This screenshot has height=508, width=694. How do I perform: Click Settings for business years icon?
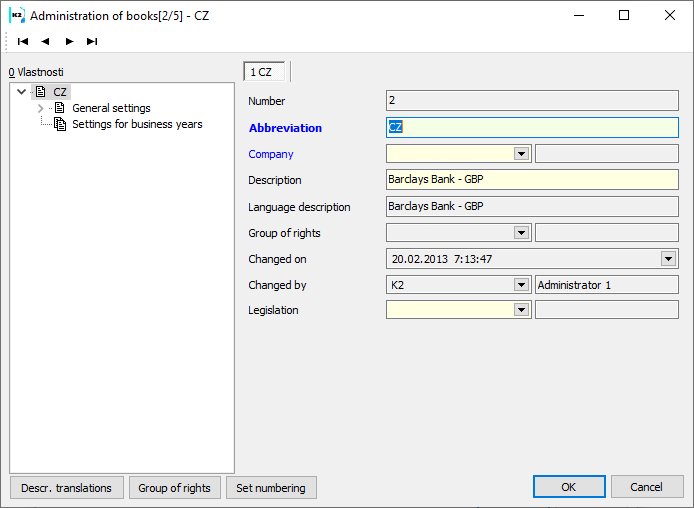pos(60,124)
